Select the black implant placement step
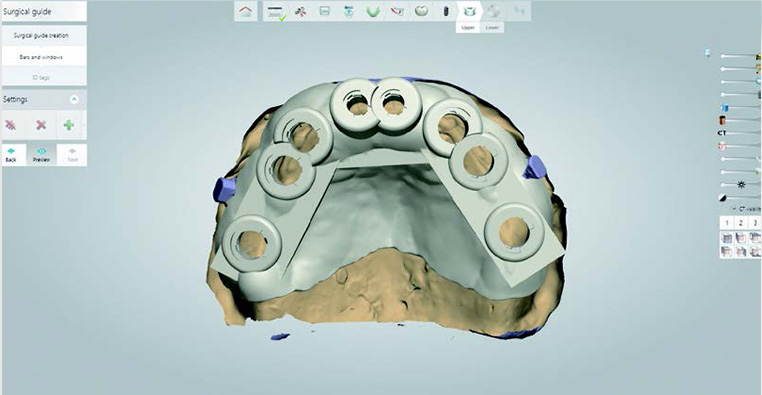This screenshot has width=762, height=395. tap(446, 12)
